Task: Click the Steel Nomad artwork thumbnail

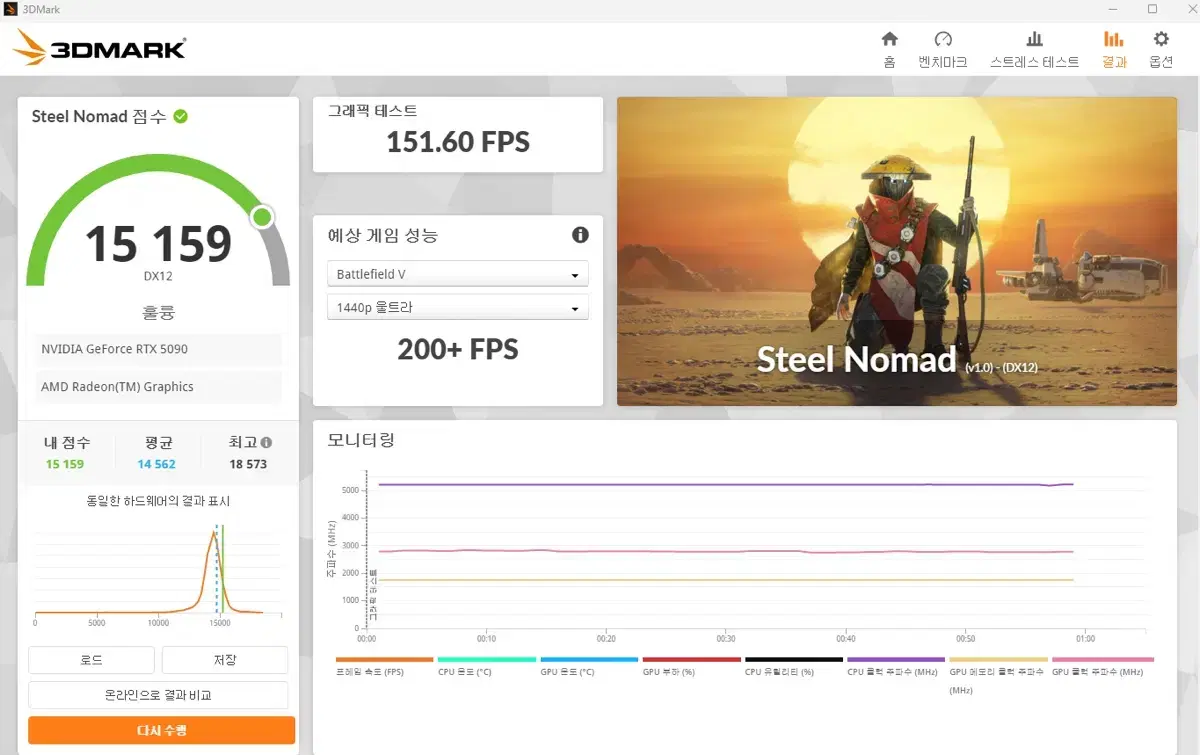Action: pyautogui.click(x=897, y=251)
